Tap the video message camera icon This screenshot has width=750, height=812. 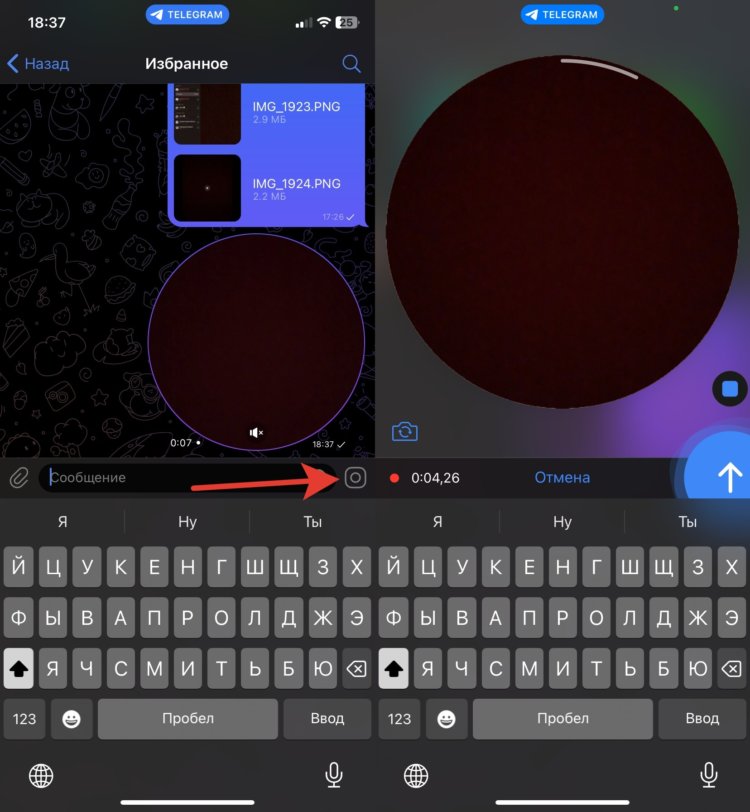click(355, 477)
